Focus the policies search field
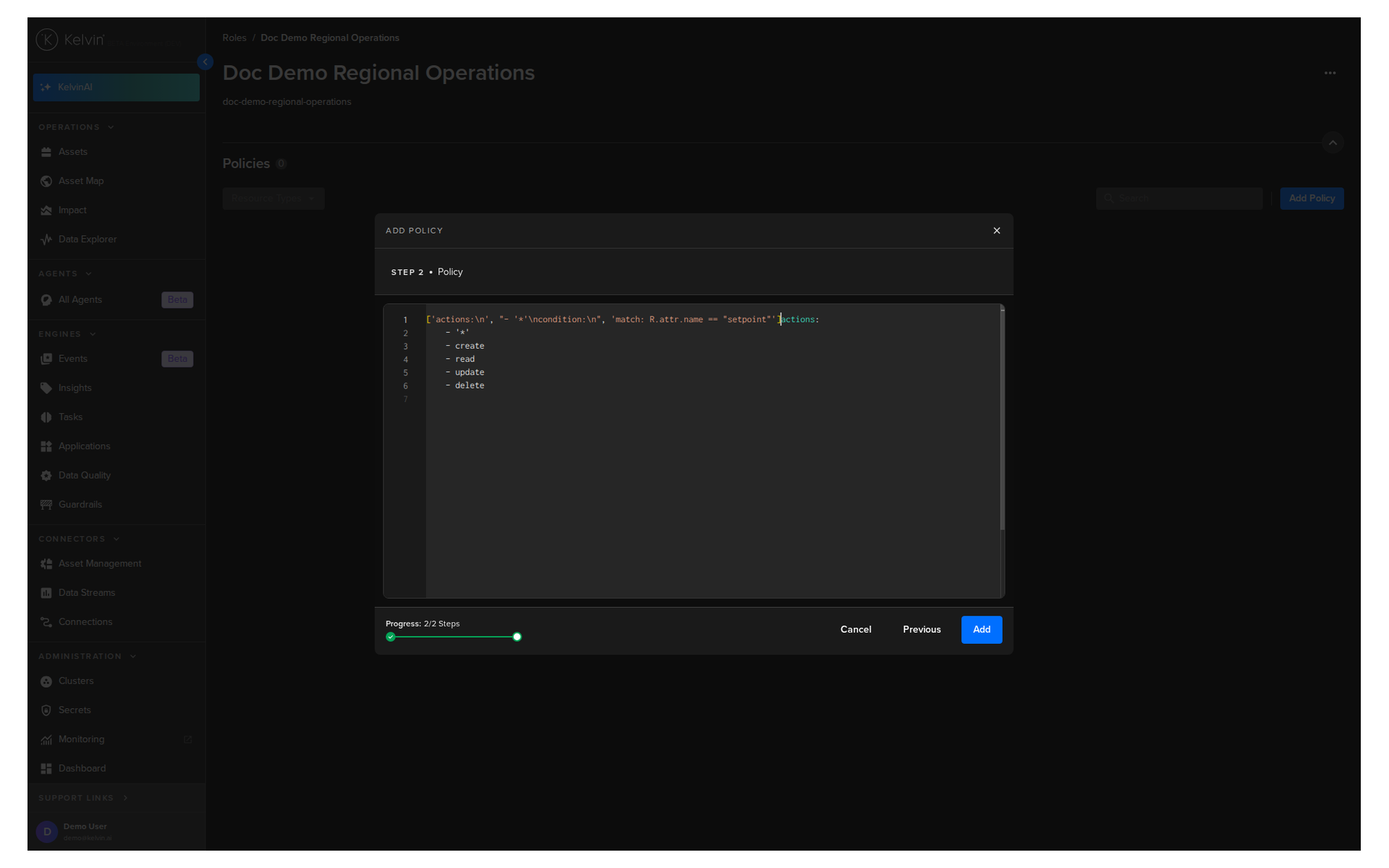 [x=1179, y=198]
